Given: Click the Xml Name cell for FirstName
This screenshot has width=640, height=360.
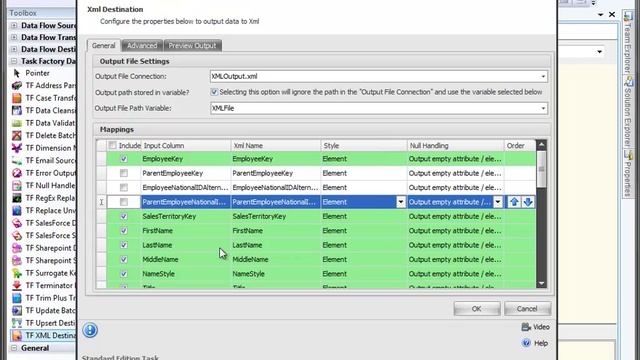Looking at the screenshot, I should tap(276, 231).
